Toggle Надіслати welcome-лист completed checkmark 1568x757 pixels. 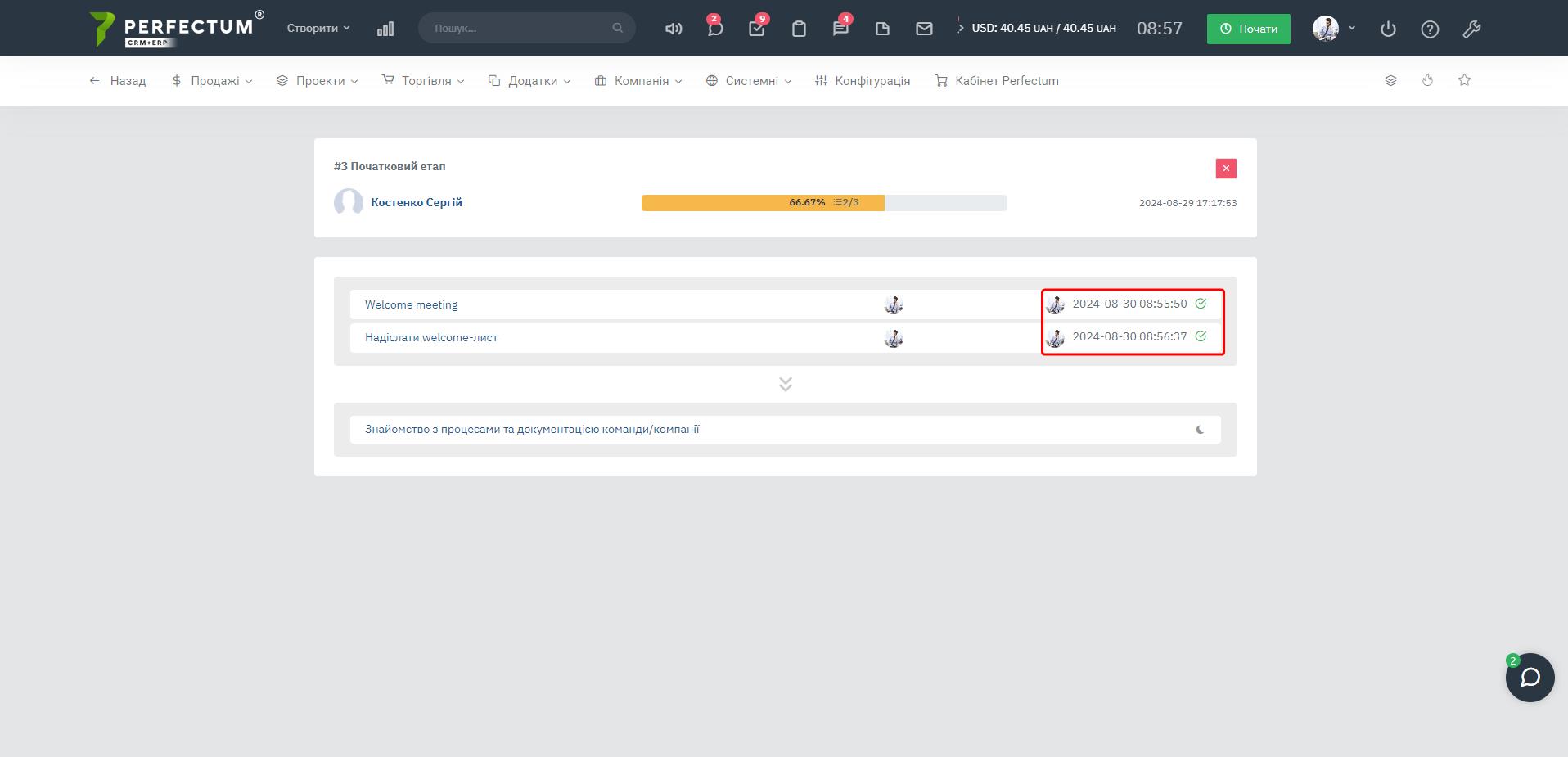click(1201, 336)
